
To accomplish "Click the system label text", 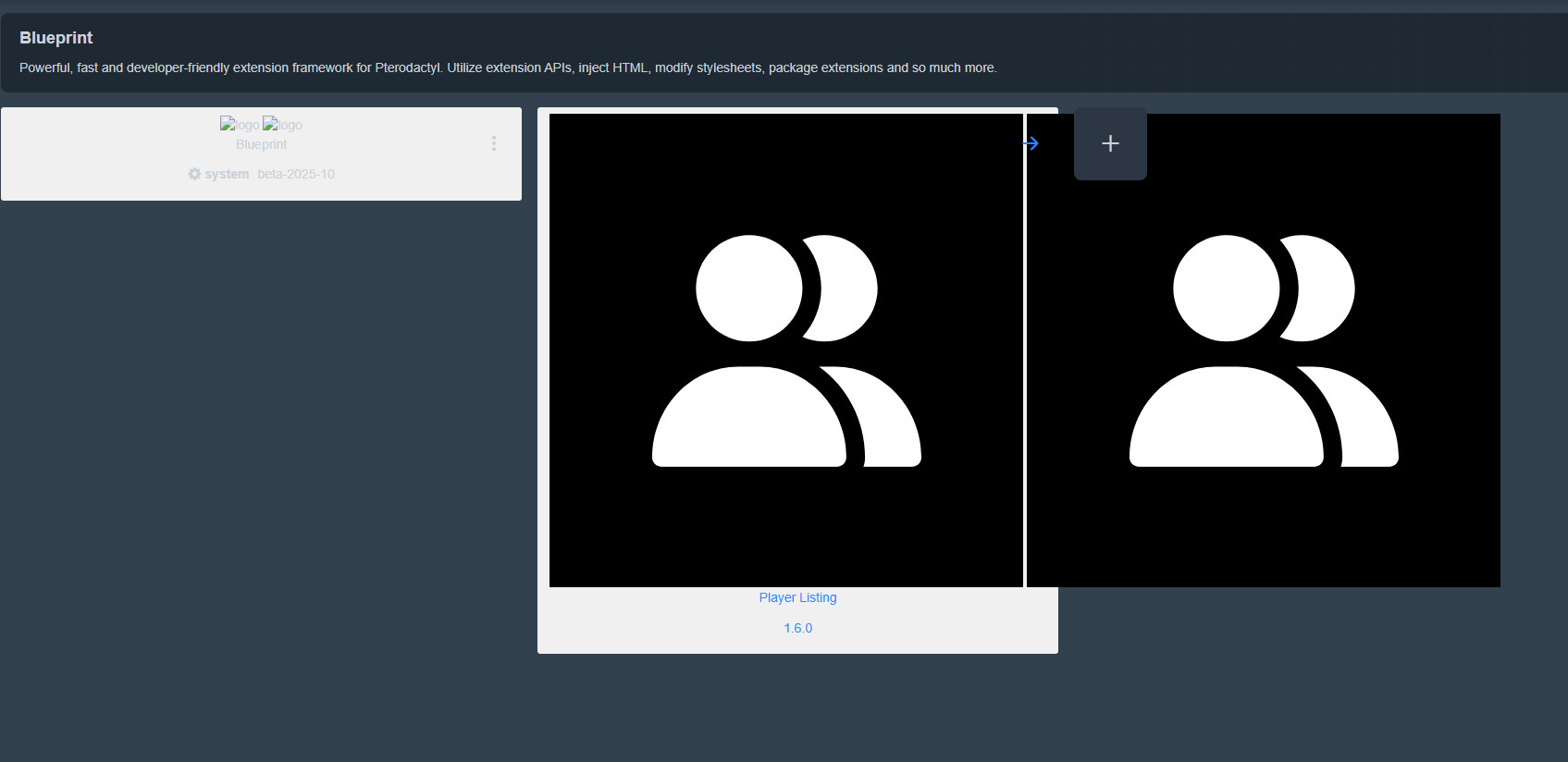I will tap(227, 174).
